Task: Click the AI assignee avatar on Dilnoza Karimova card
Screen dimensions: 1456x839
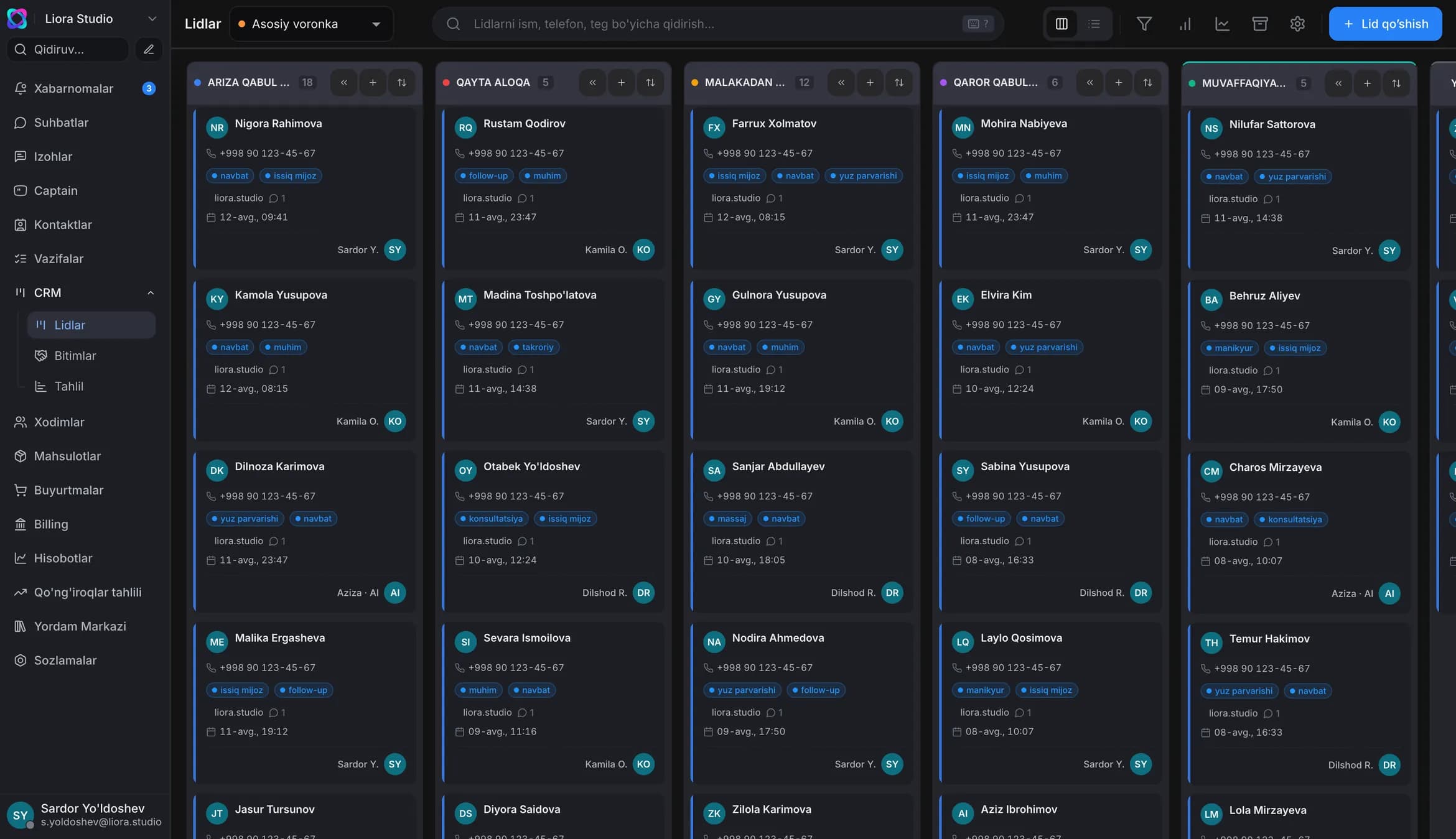Action: [x=394, y=593]
